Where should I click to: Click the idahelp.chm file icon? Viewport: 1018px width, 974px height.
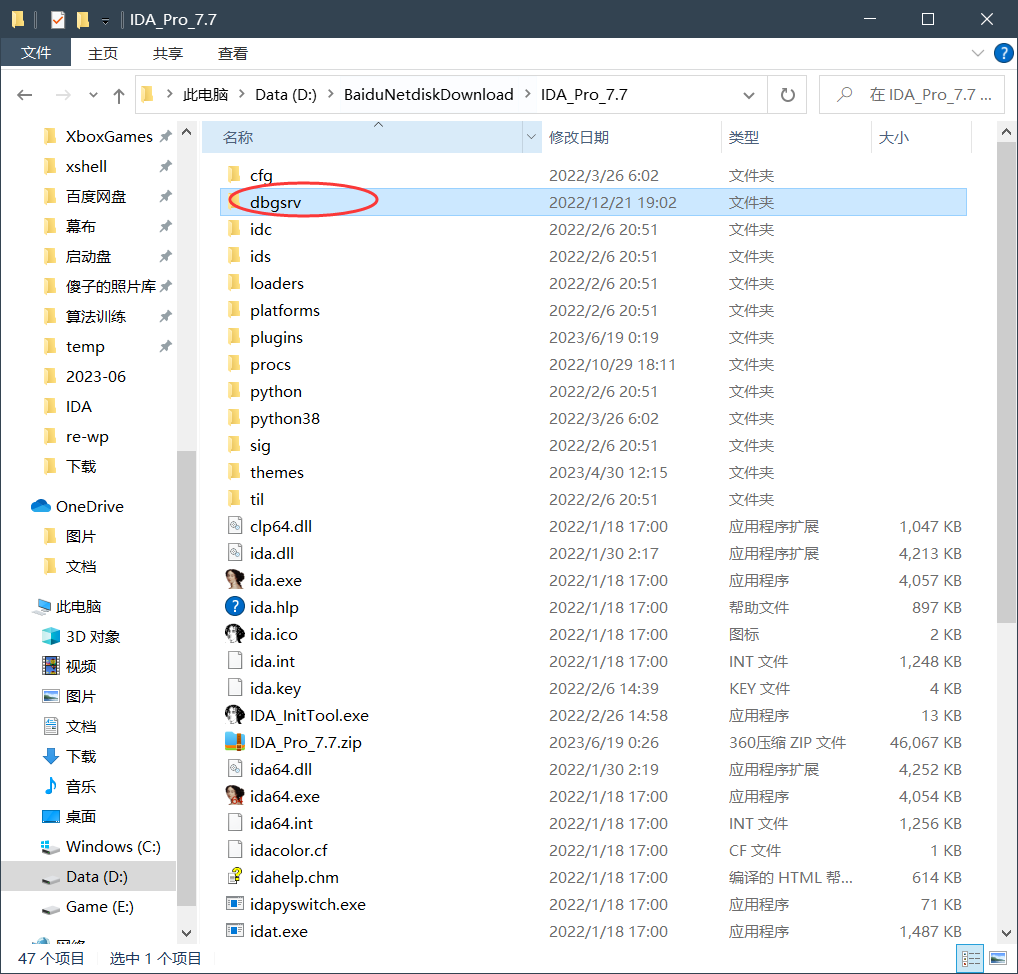[234, 877]
